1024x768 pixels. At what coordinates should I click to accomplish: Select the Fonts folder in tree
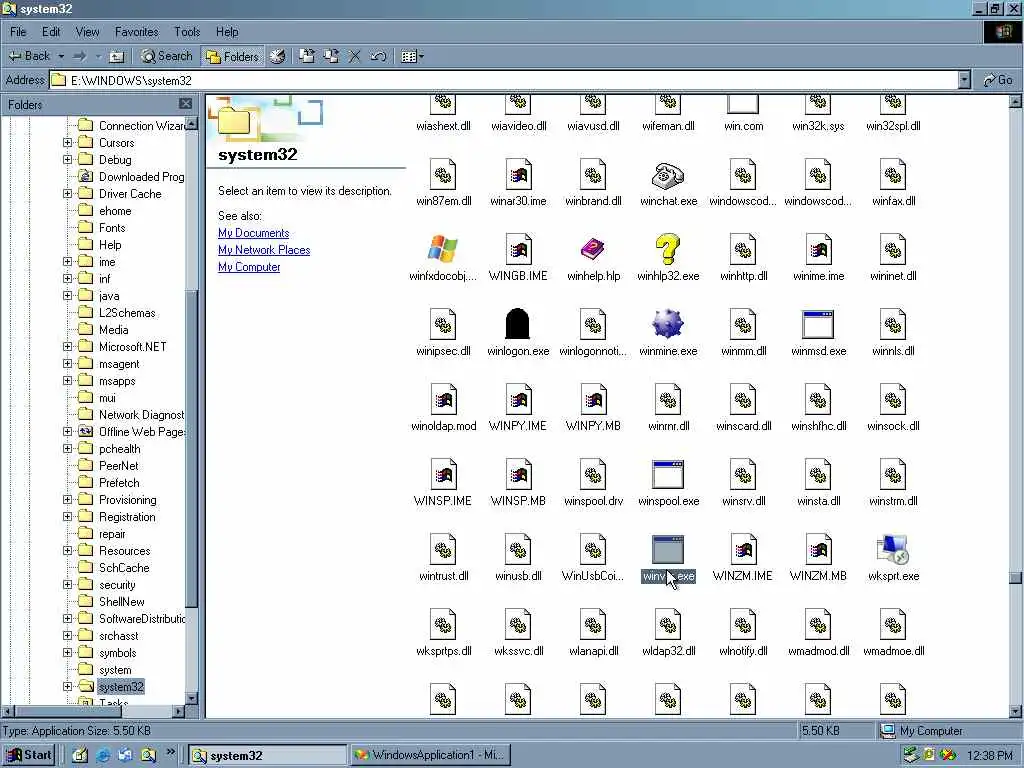point(112,228)
